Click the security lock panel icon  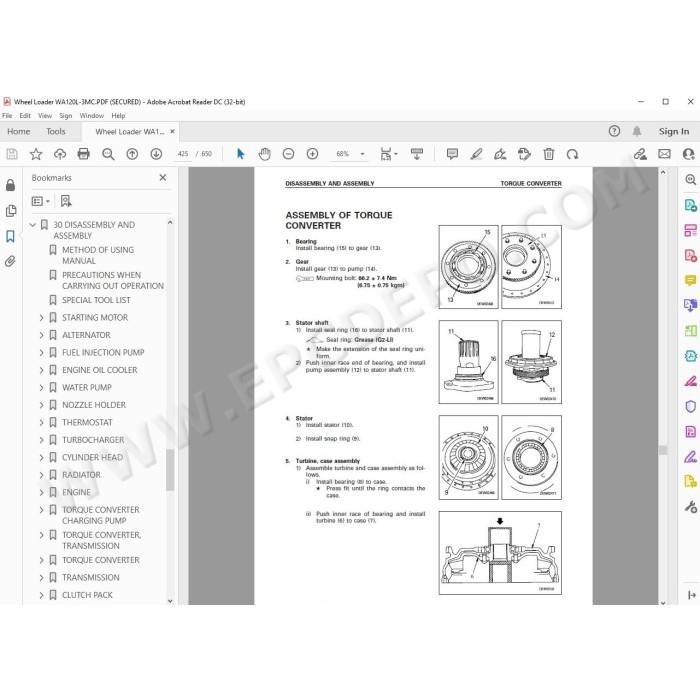click(x=10, y=185)
